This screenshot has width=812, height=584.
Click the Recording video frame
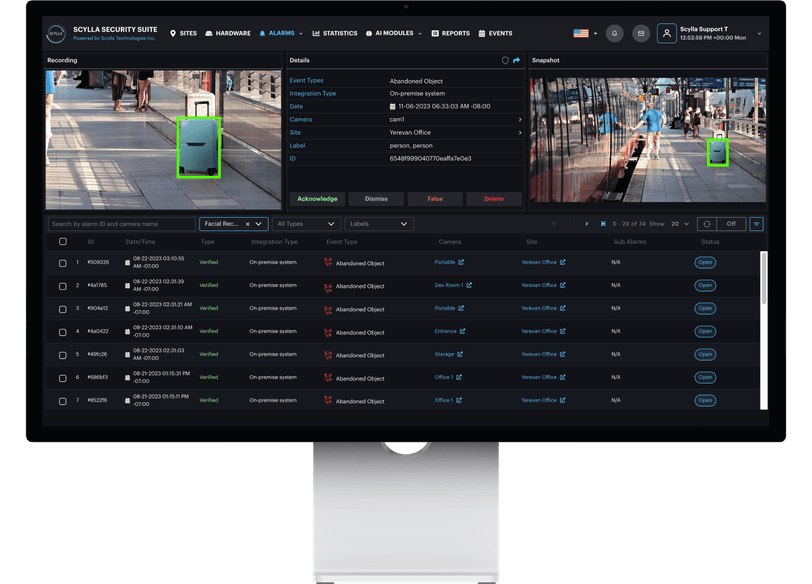pos(163,140)
